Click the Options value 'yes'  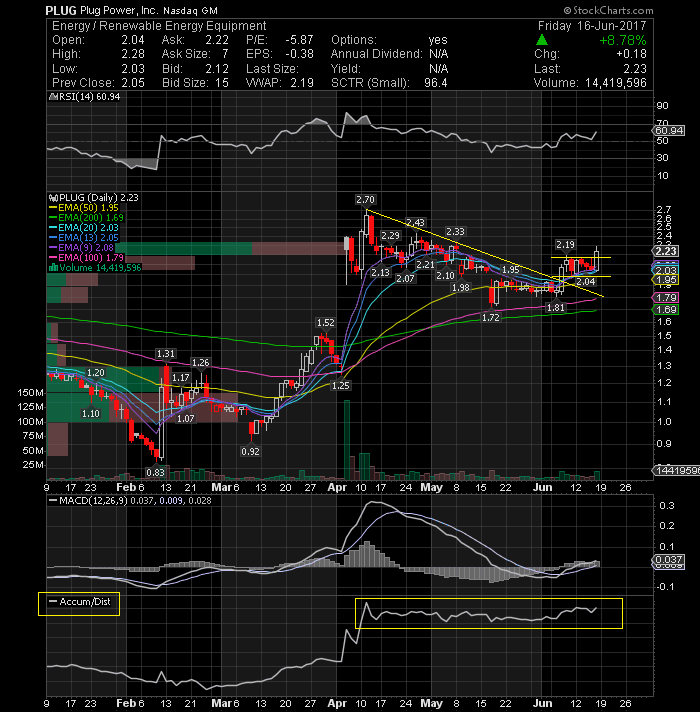click(x=438, y=40)
